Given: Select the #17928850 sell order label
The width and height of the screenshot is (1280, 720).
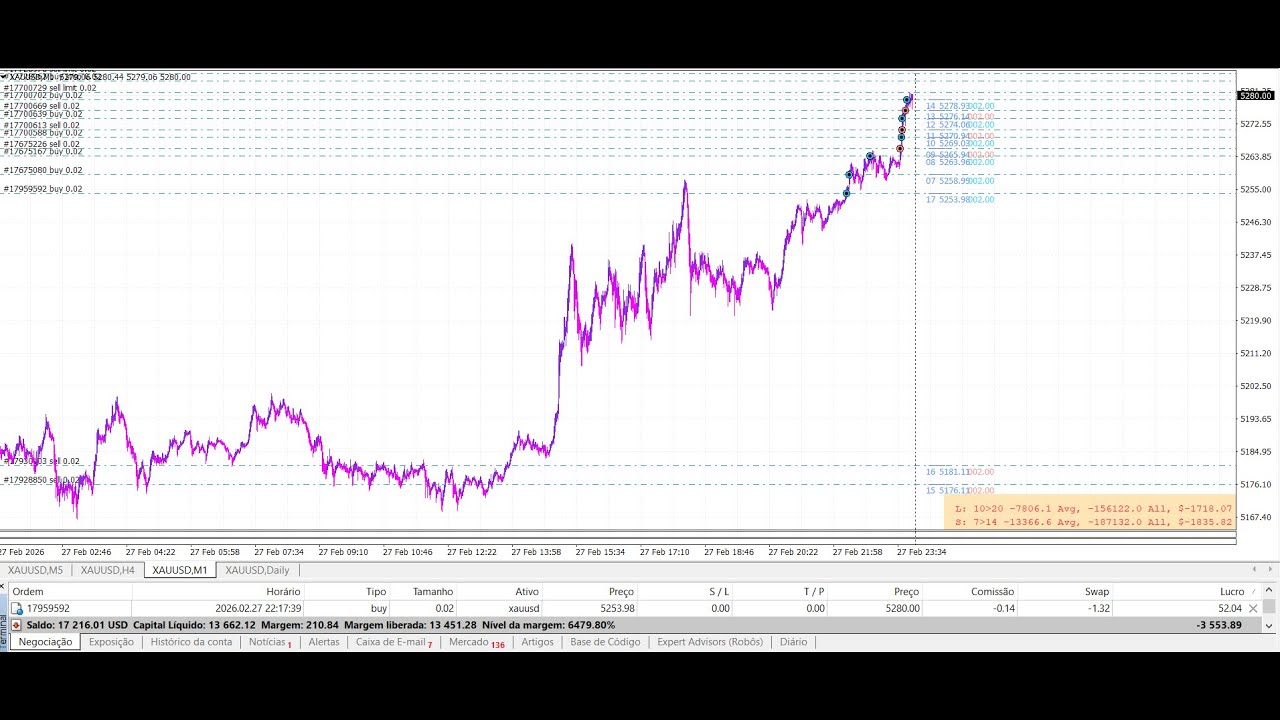Looking at the screenshot, I should (x=40, y=480).
